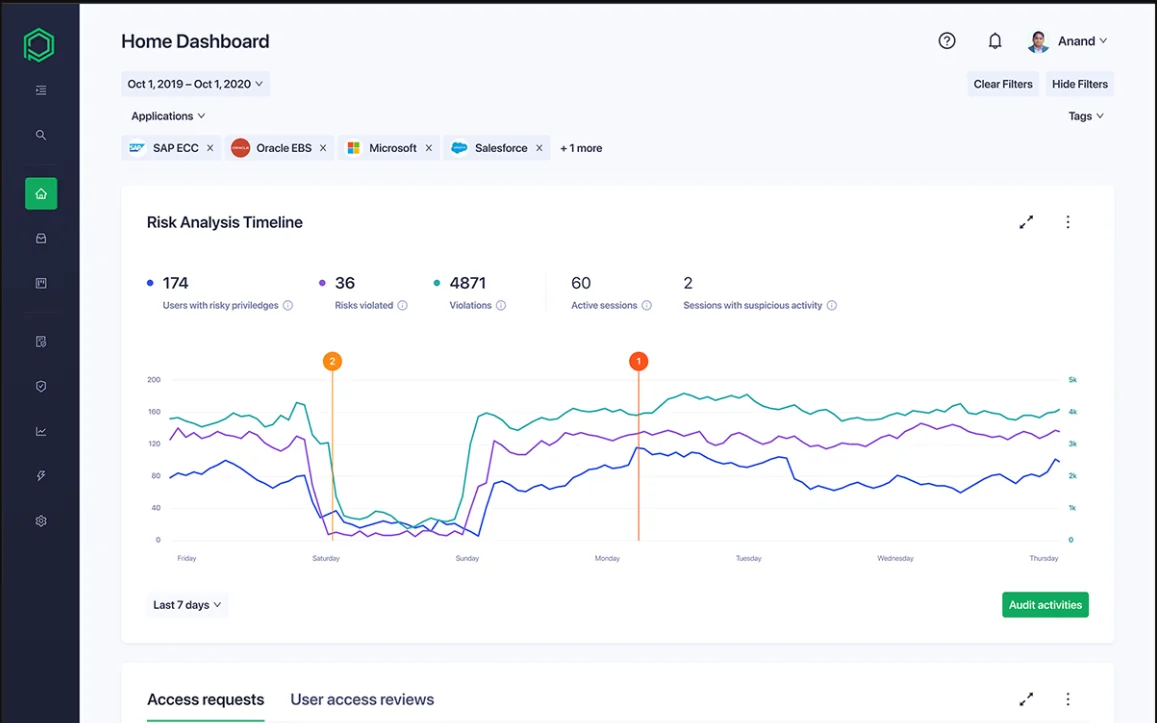This screenshot has width=1157, height=723.
Task: Remove the Microsoft filter chip
Action: (429, 148)
